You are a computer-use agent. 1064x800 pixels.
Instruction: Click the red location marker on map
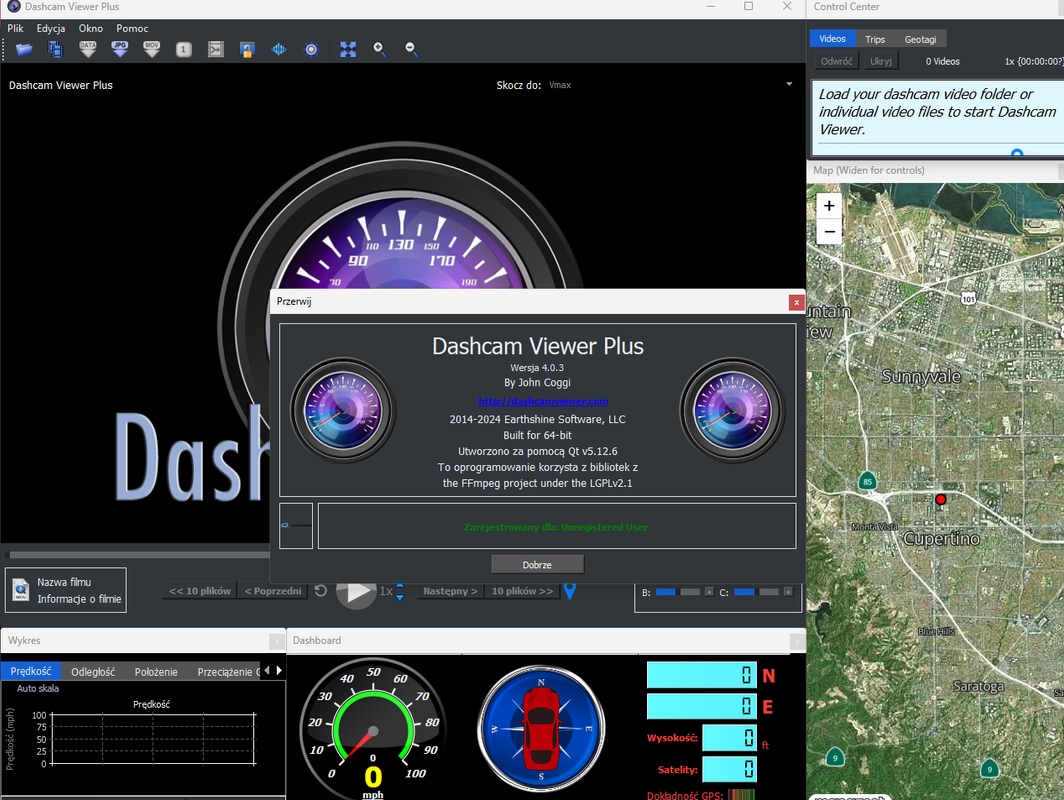940,499
